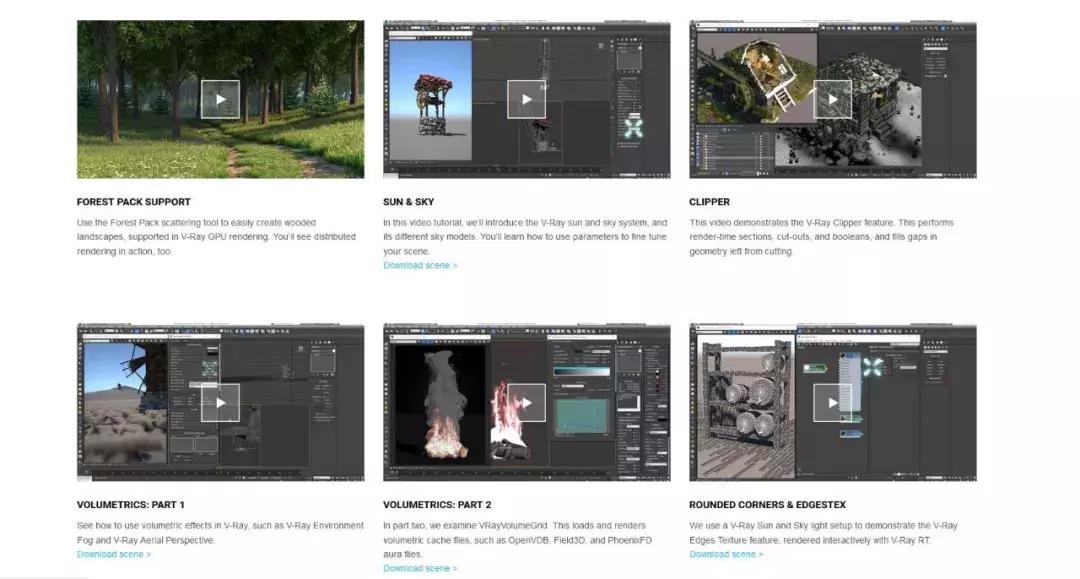Click the Forest Pack Support heading
Viewport: 1080px width, 579px height.
134,202
